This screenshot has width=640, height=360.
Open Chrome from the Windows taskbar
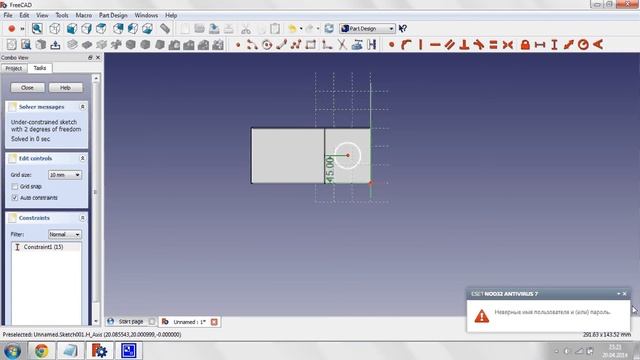41,351
